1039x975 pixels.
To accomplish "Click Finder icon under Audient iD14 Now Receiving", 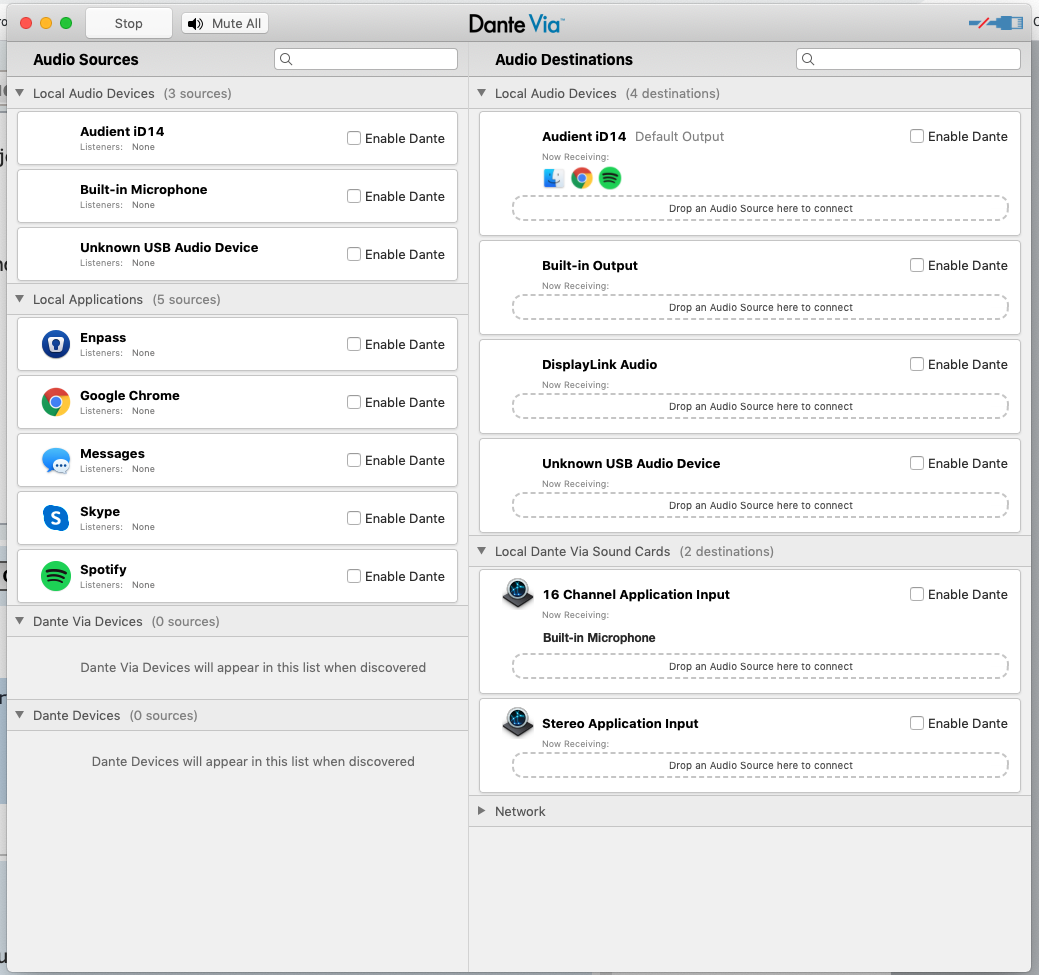I will [554, 178].
